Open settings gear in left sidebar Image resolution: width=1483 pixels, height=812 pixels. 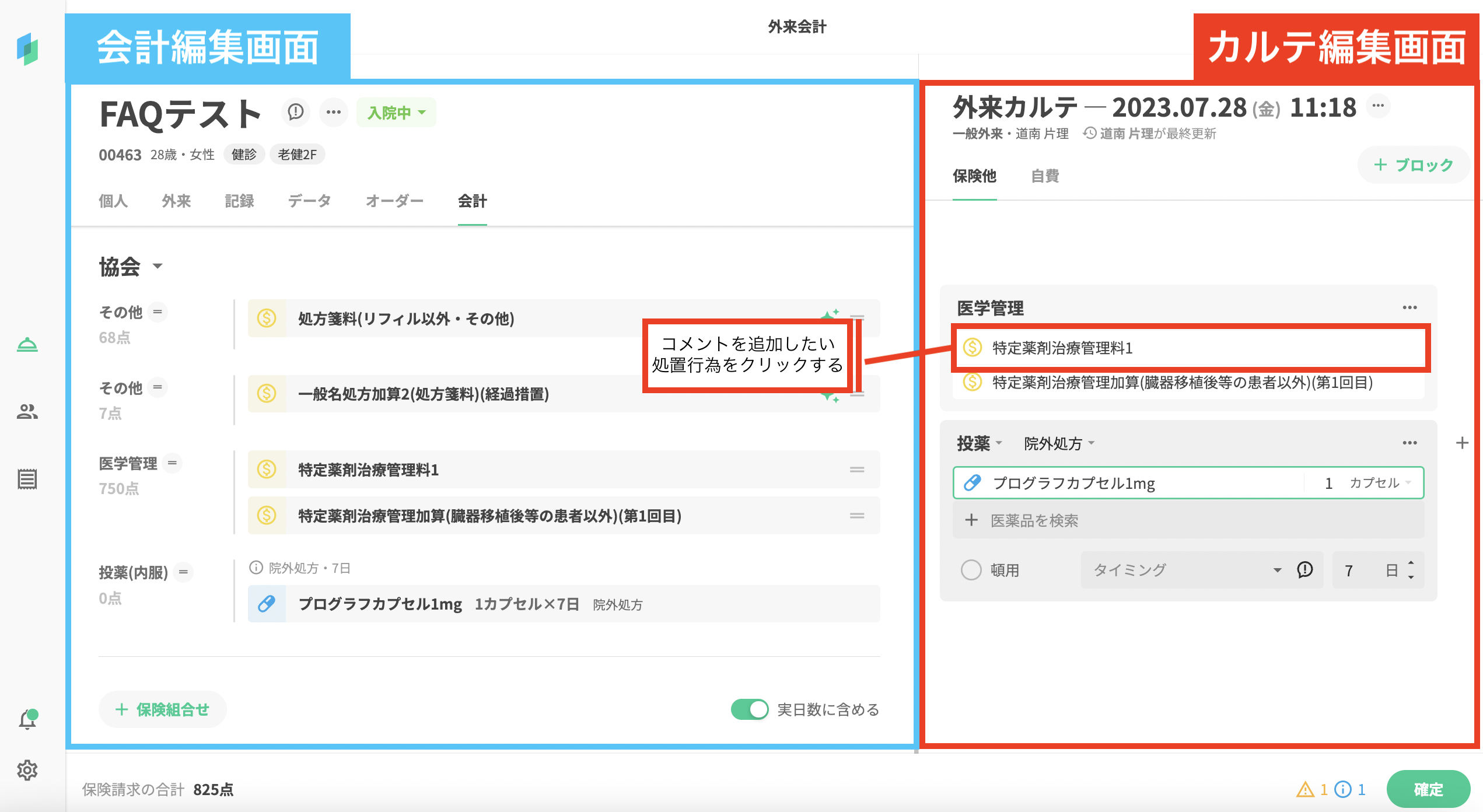[x=27, y=771]
